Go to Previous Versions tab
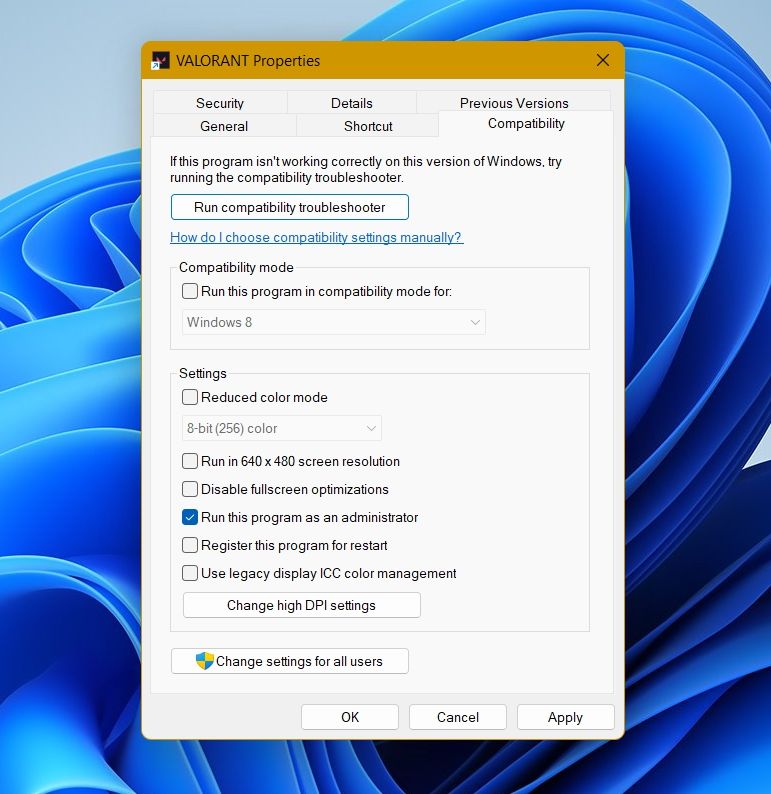Image resolution: width=771 pixels, height=794 pixels. point(513,103)
